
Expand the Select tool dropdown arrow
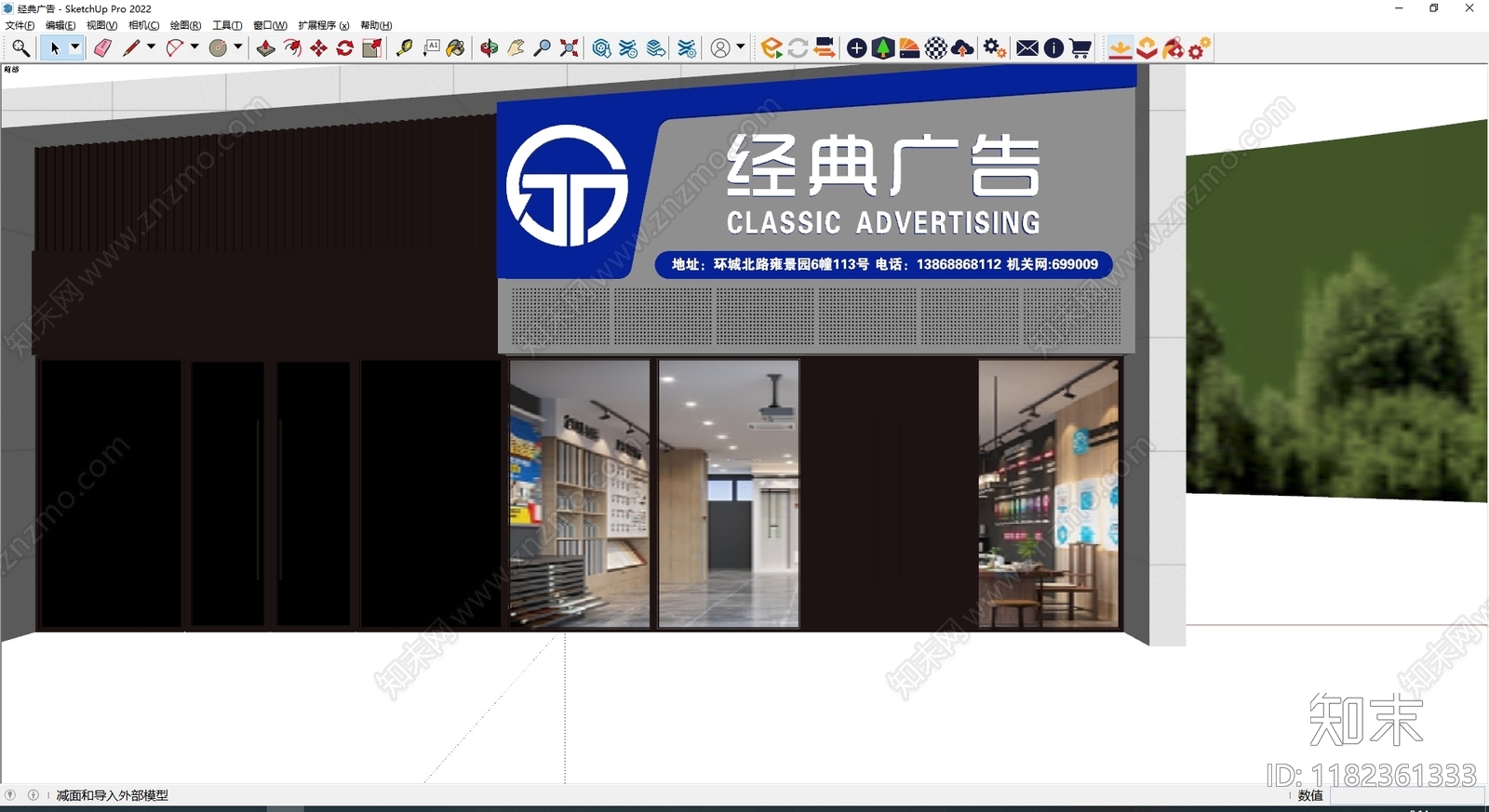click(75, 47)
